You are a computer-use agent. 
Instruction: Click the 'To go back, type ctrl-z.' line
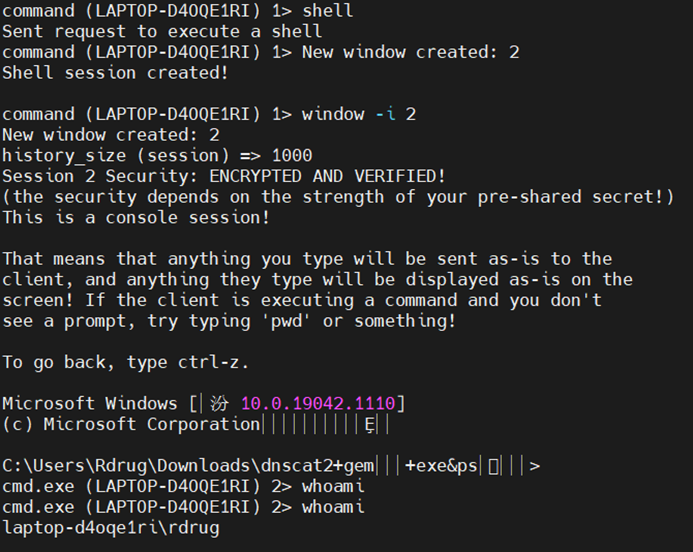pos(125,362)
